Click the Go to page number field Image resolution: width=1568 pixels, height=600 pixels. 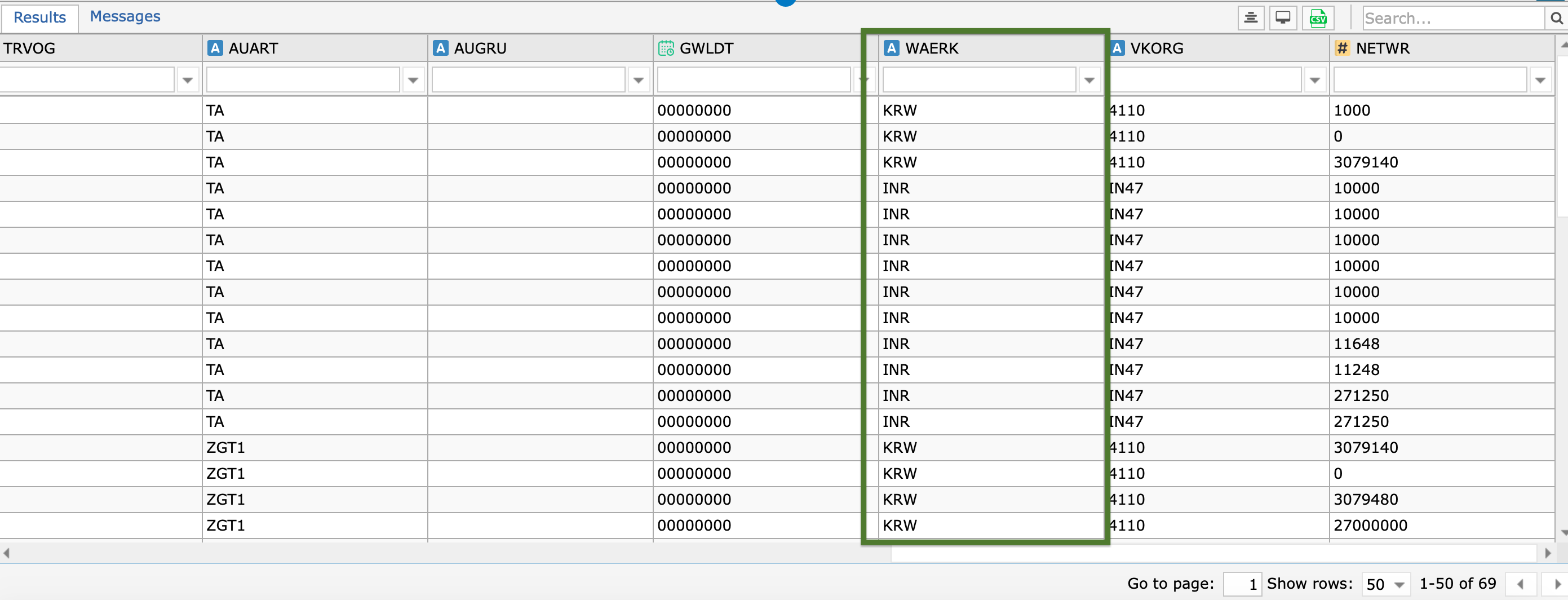1242,584
